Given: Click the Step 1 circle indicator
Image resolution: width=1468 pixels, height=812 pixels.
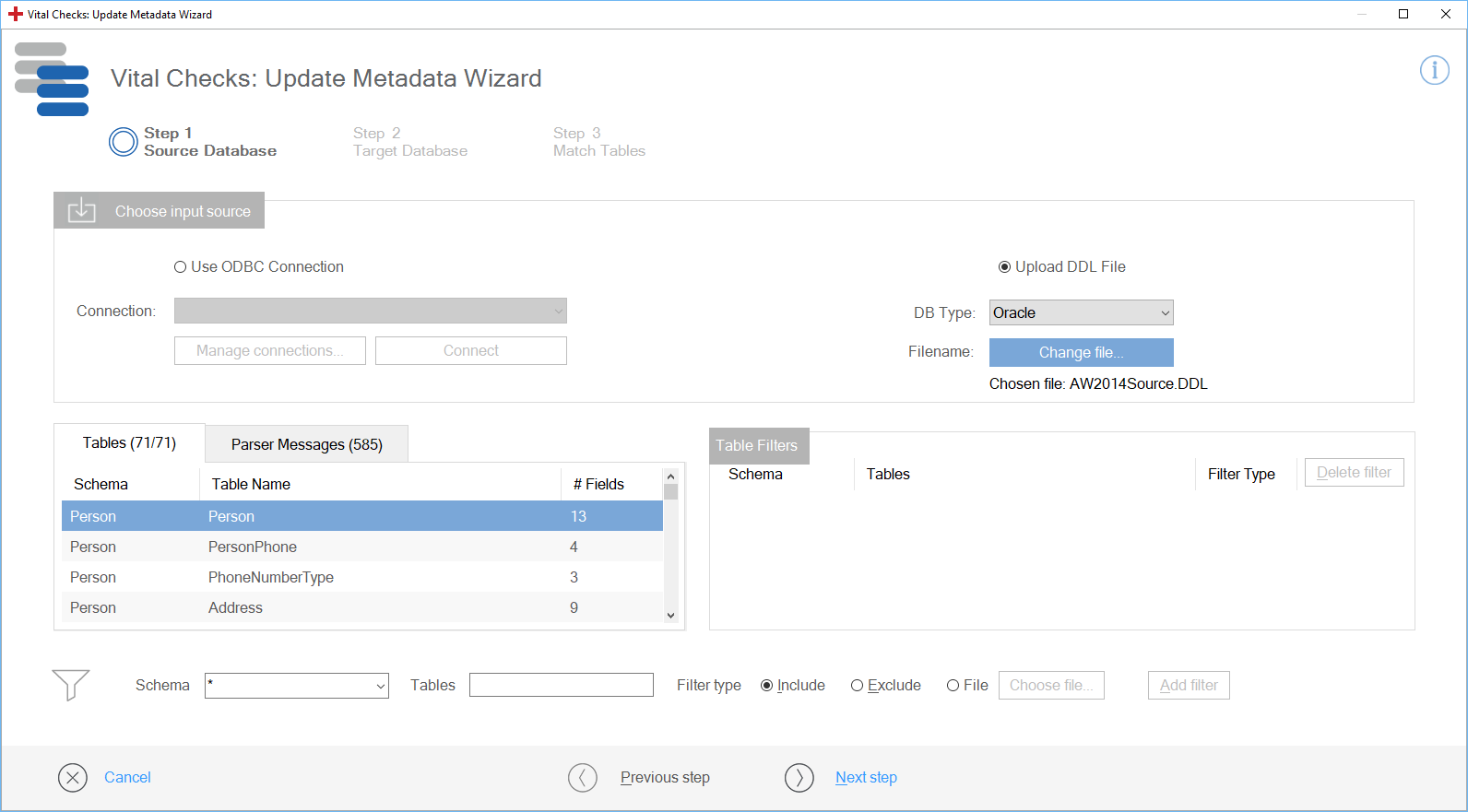Looking at the screenshot, I should click(x=124, y=142).
